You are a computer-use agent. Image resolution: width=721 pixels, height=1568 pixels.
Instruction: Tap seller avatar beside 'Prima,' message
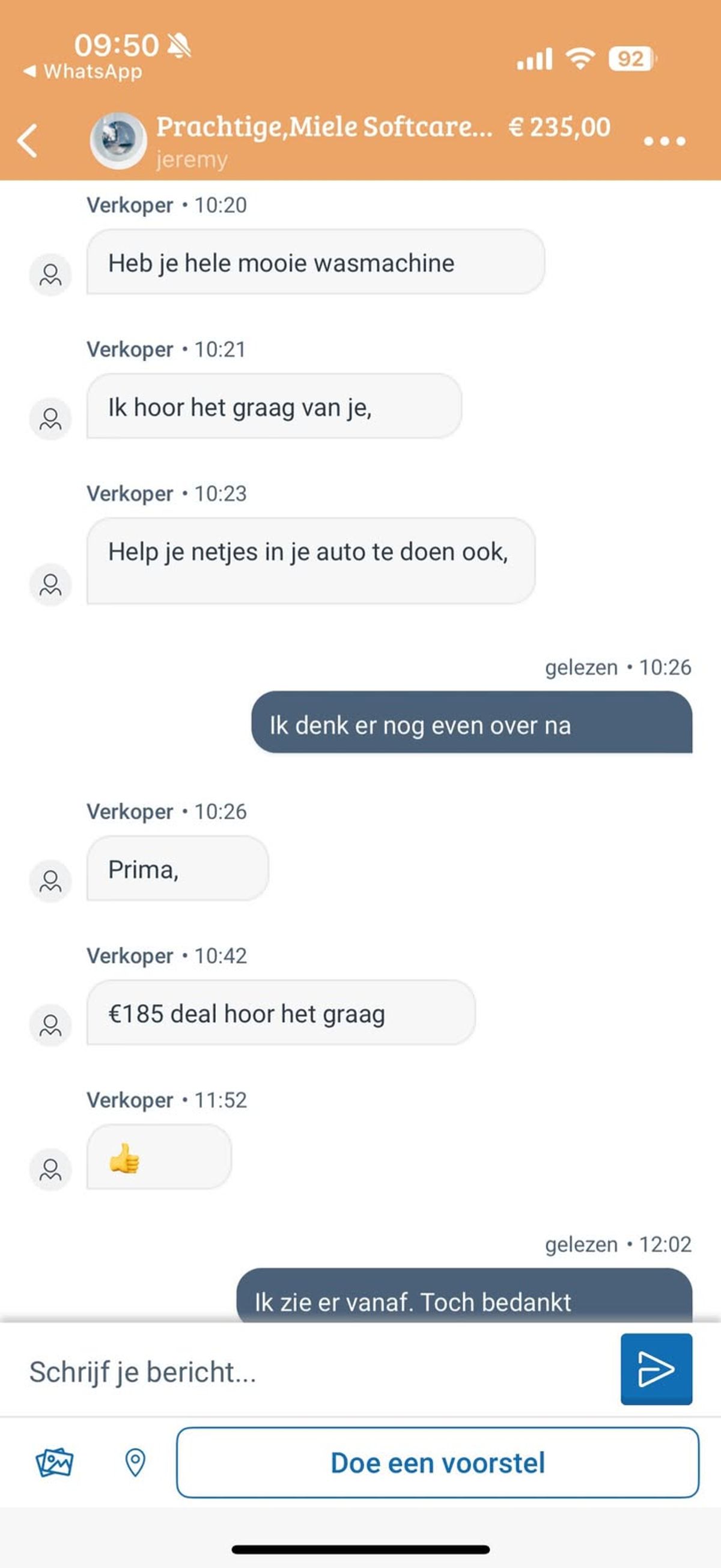50,881
